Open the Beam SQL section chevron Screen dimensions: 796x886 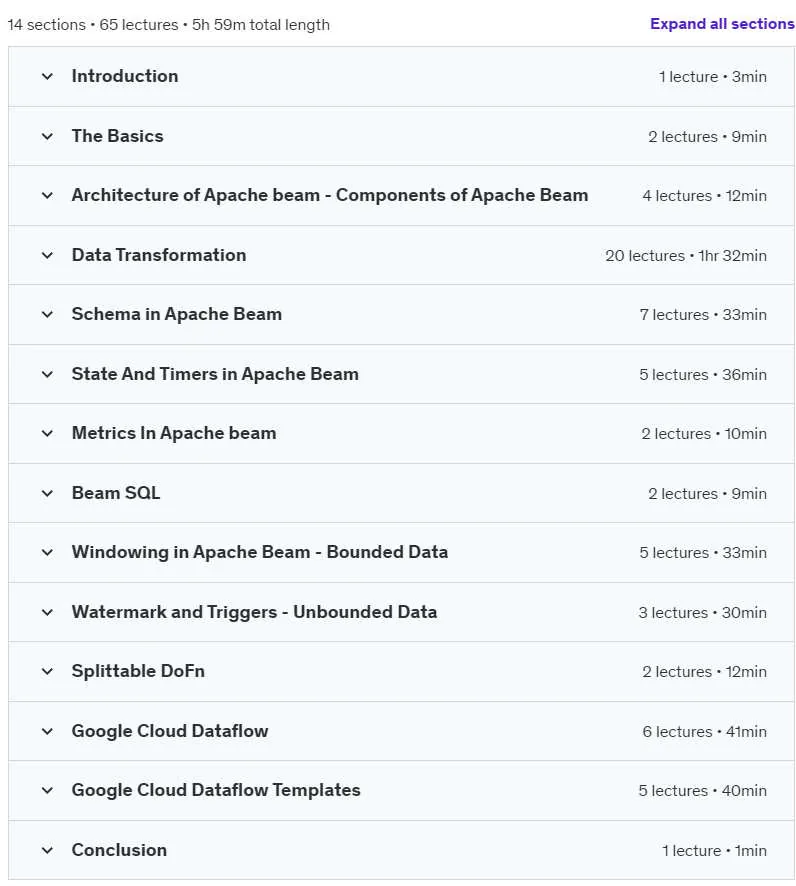tap(47, 493)
